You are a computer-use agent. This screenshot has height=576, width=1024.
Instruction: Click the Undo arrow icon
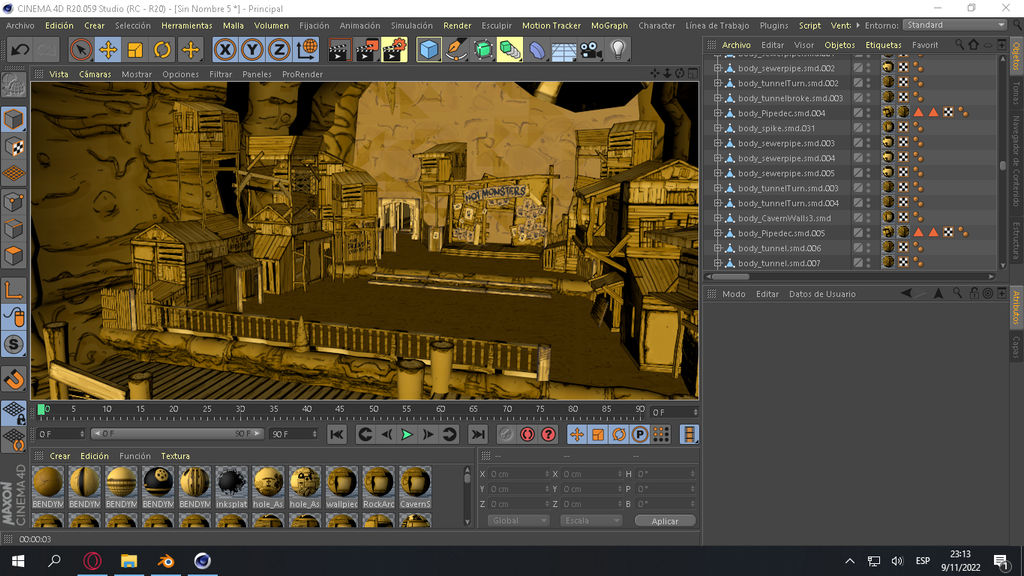(x=20, y=50)
